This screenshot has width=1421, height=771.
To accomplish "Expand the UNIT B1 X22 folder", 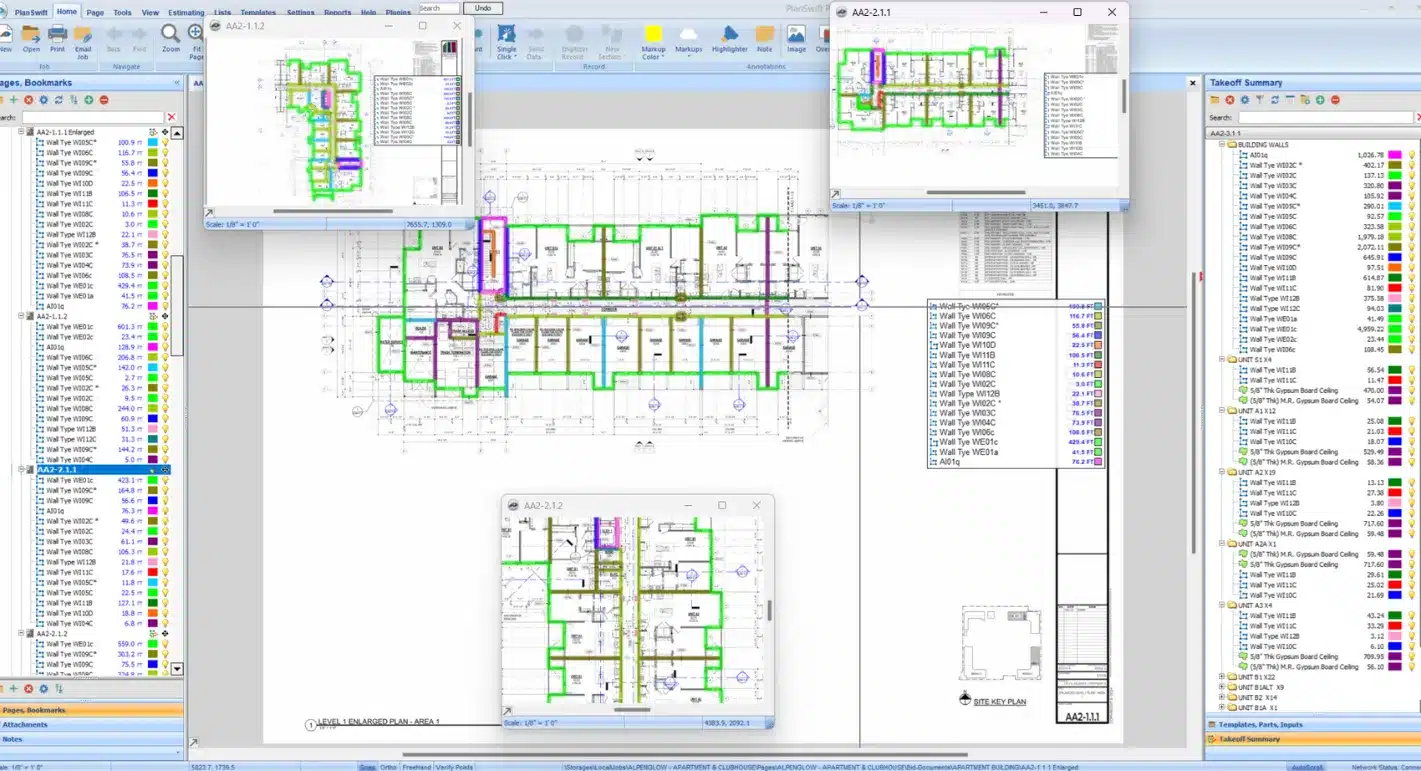I will click(x=1222, y=677).
